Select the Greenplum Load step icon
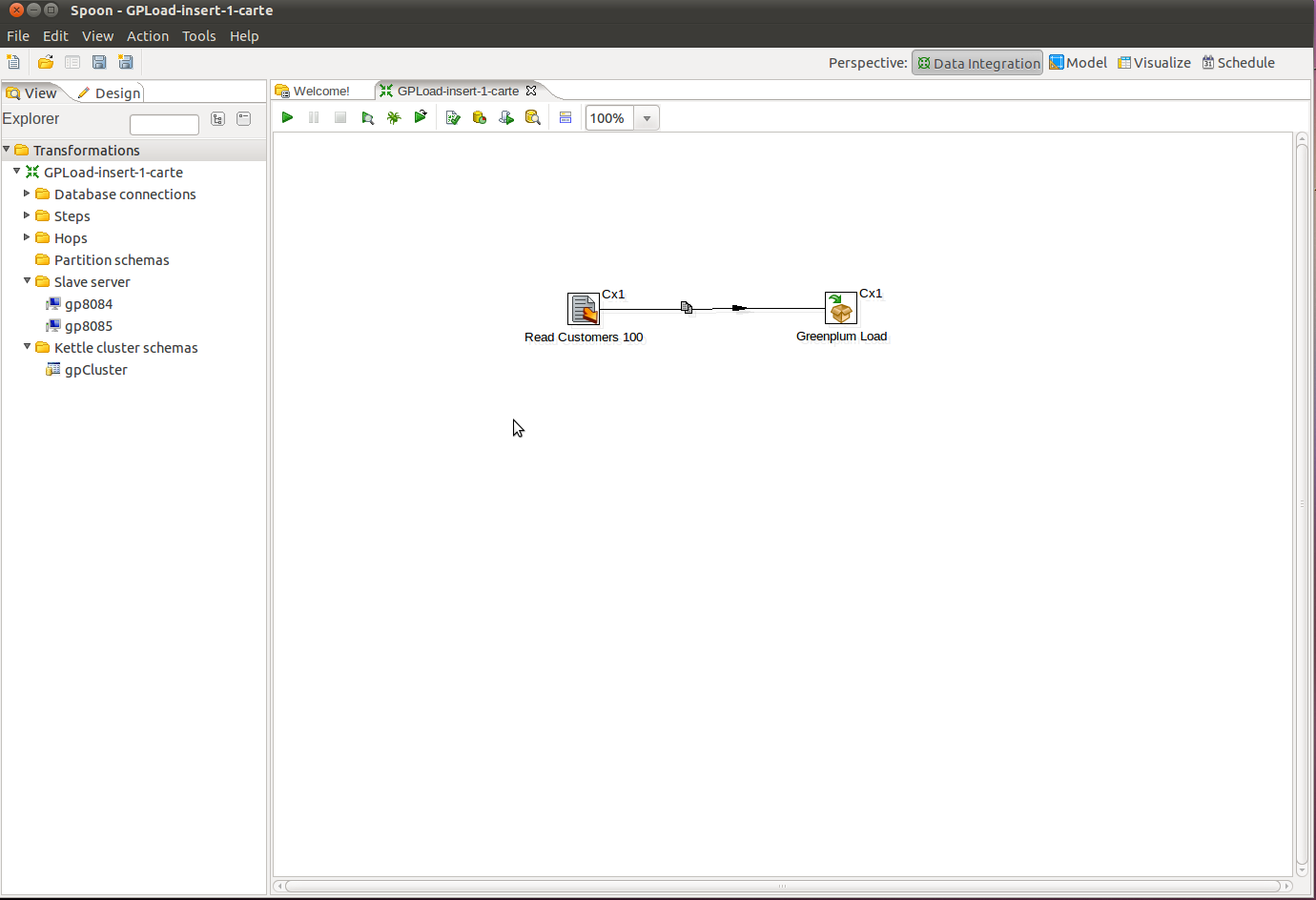 (x=841, y=308)
